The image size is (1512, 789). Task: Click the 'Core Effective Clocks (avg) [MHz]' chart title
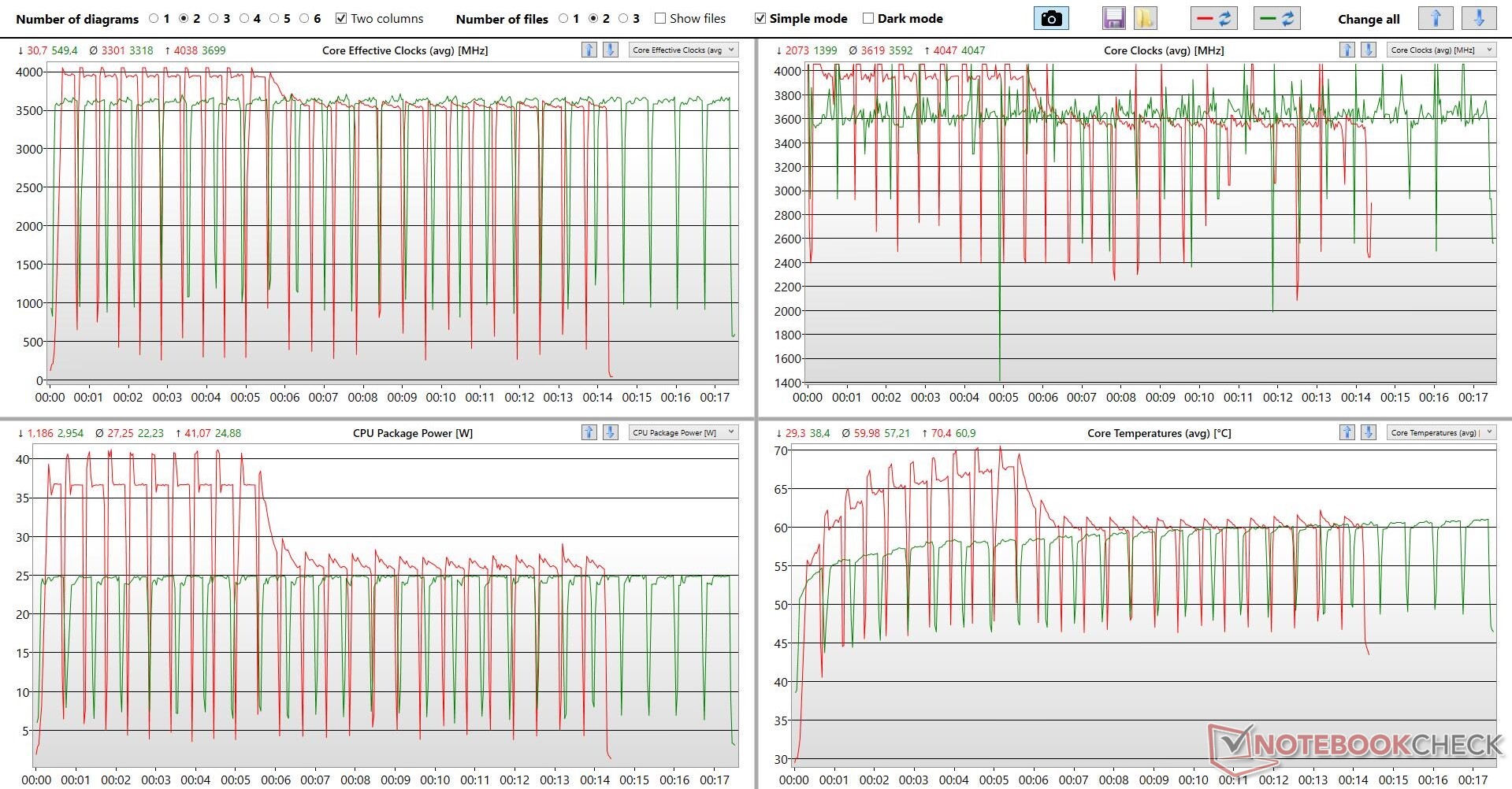[x=405, y=50]
